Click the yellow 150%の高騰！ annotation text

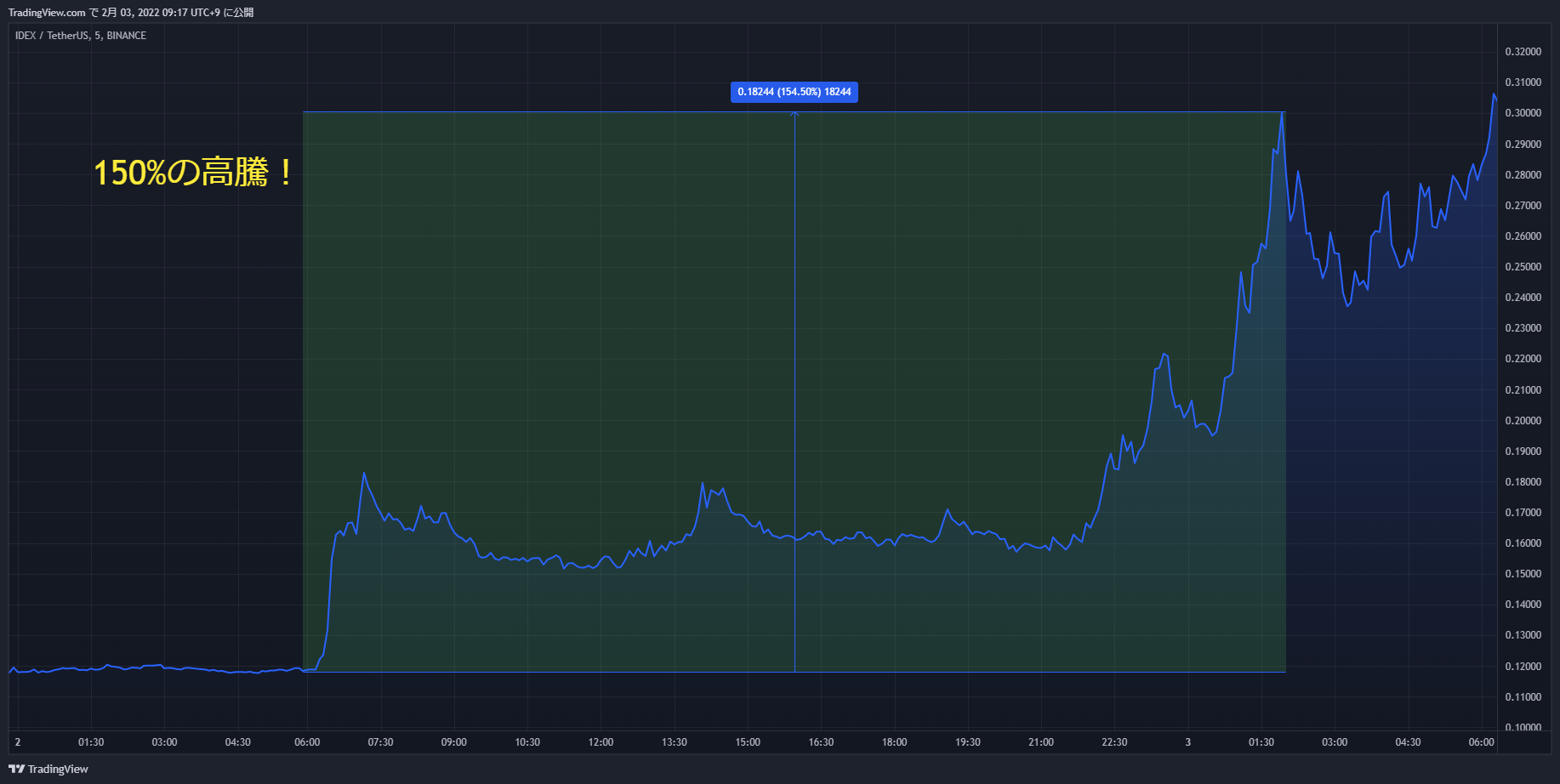(x=194, y=173)
